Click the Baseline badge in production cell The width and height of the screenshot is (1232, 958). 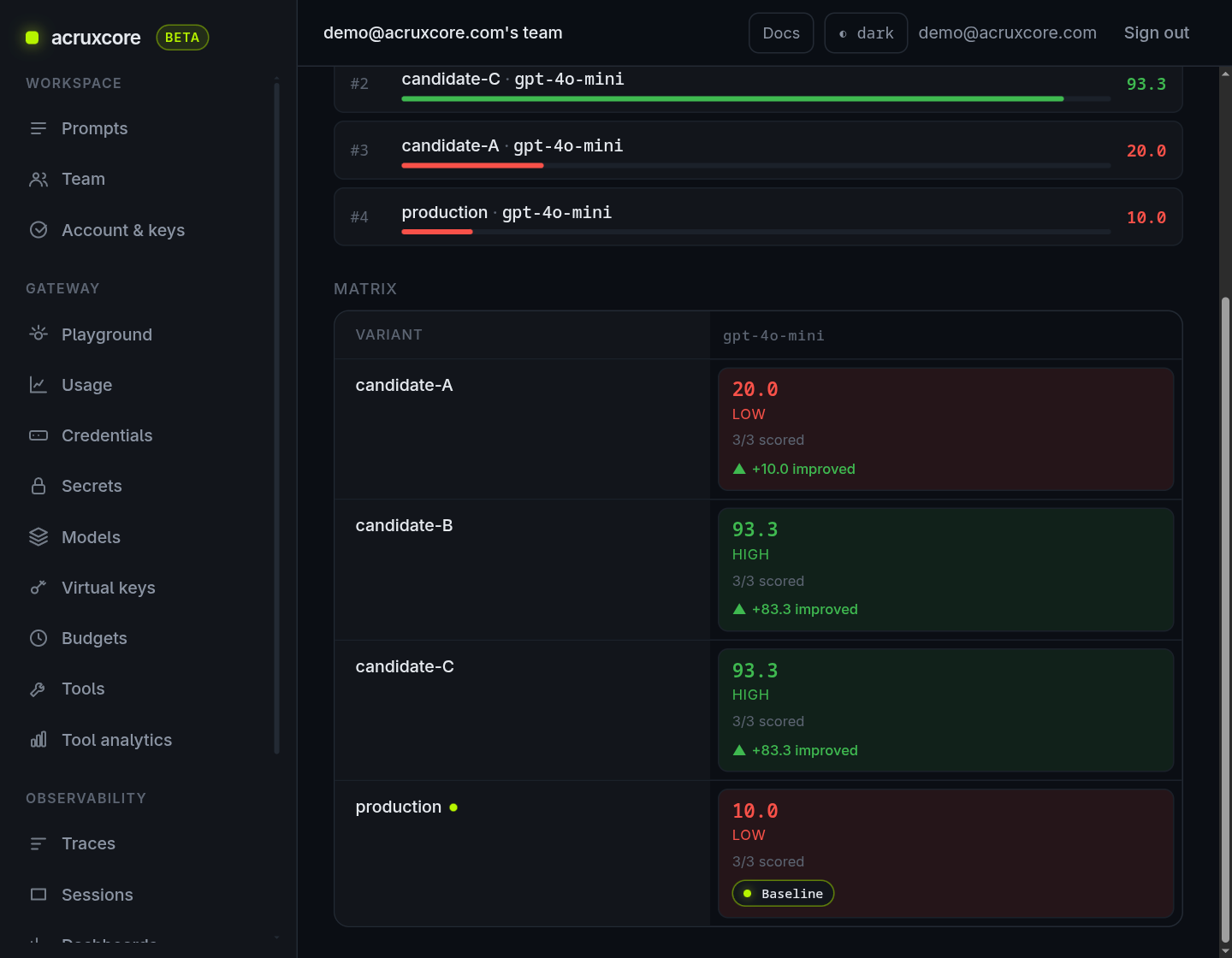[783, 893]
